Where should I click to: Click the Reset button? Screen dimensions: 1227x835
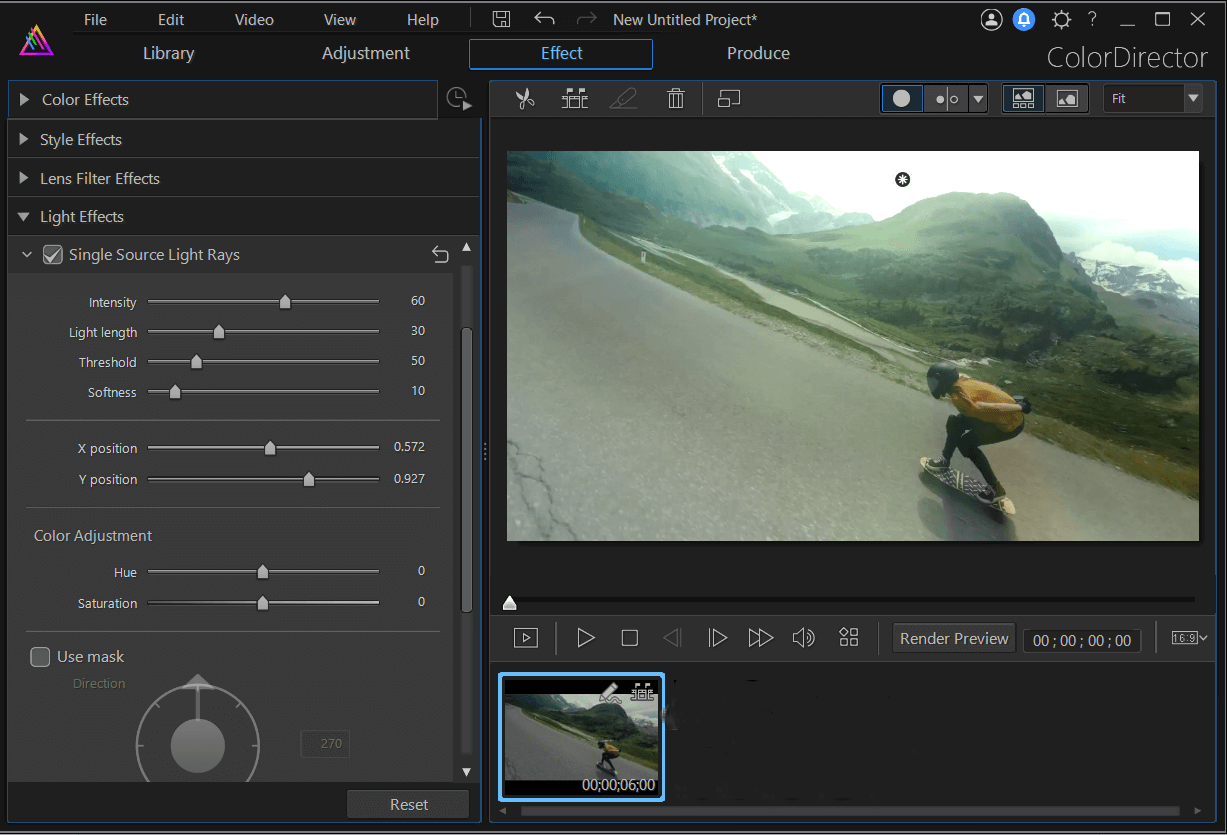pos(408,804)
